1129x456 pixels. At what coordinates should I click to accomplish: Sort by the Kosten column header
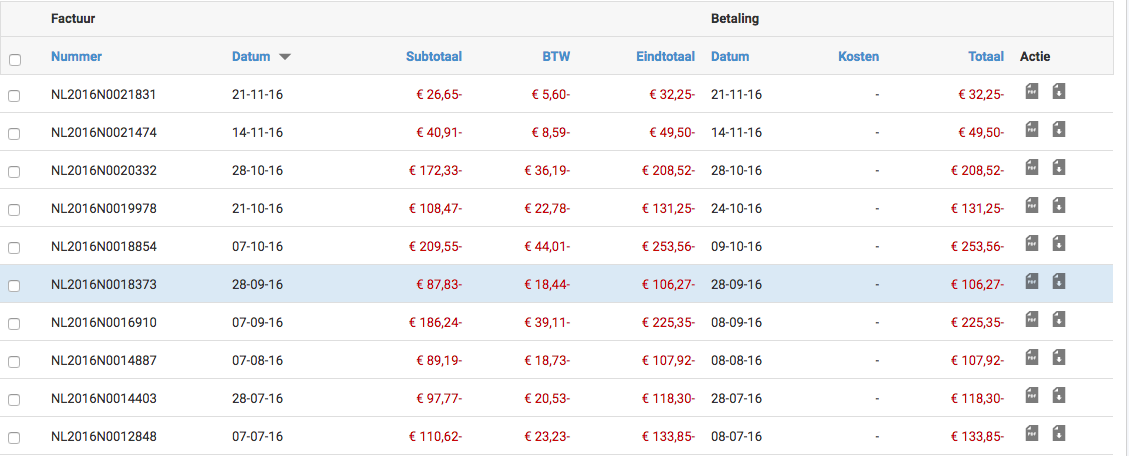click(x=859, y=56)
